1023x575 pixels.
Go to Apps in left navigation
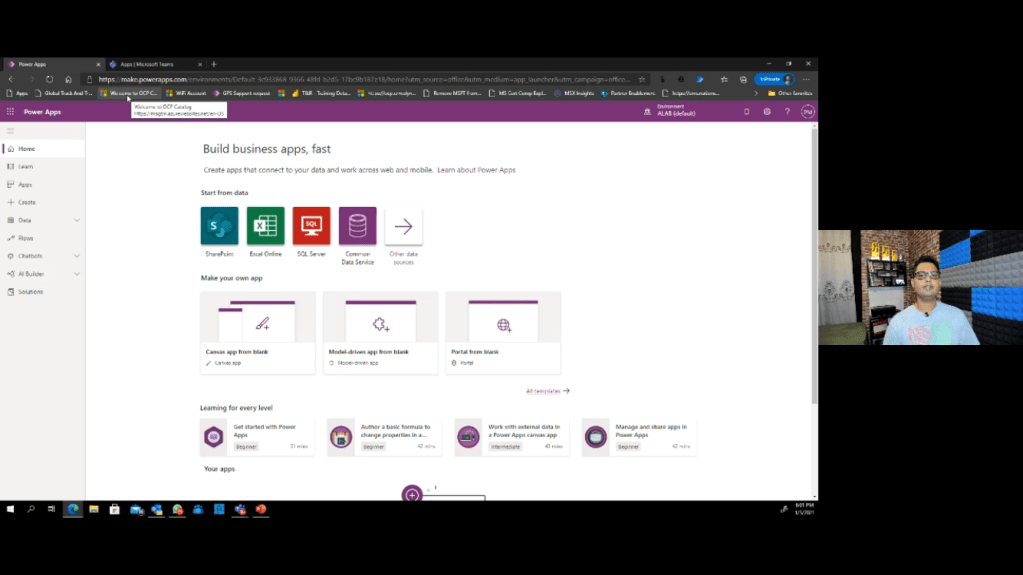point(25,185)
